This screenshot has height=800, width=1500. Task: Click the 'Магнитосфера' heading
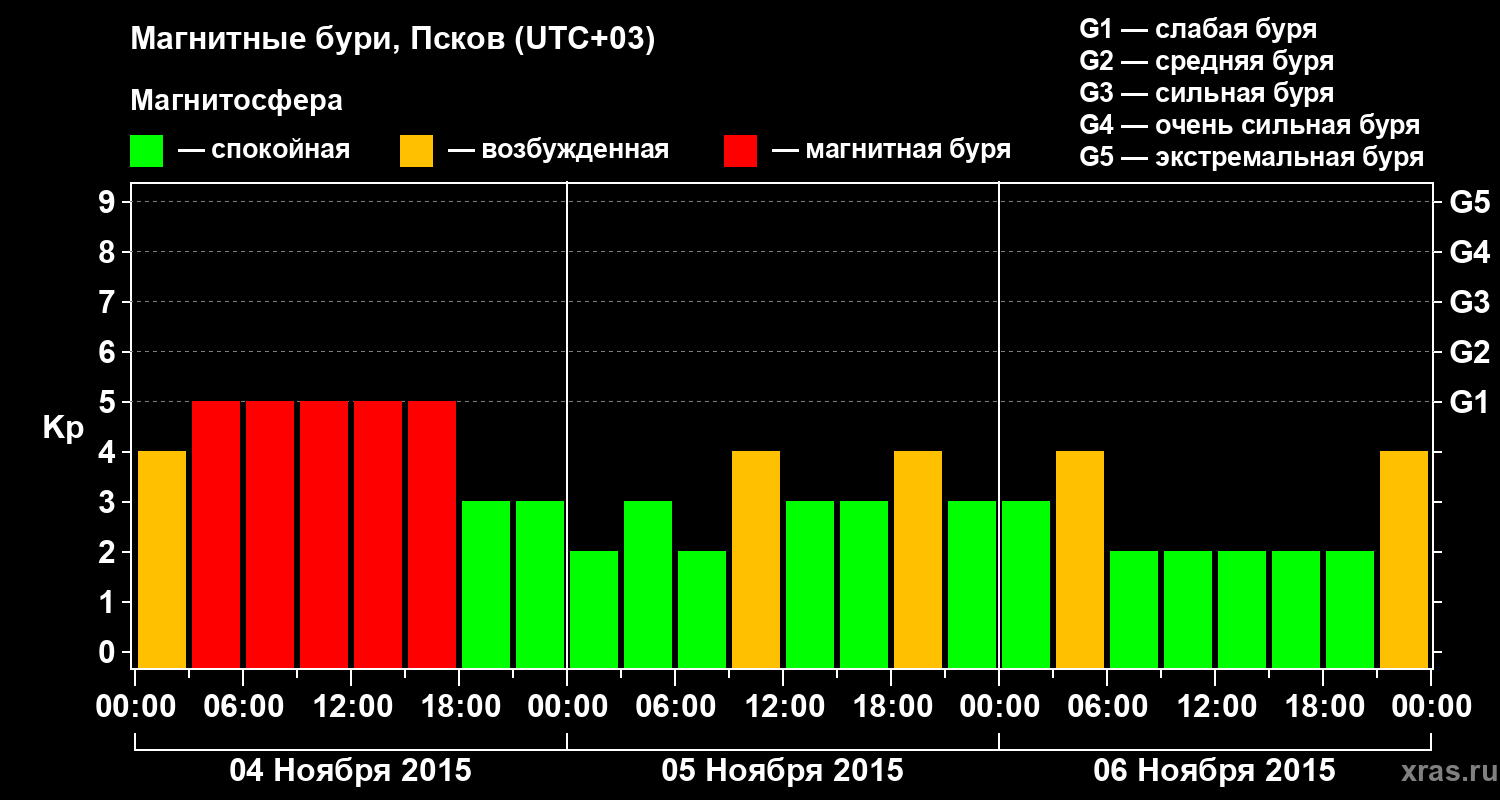click(x=237, y=101)
